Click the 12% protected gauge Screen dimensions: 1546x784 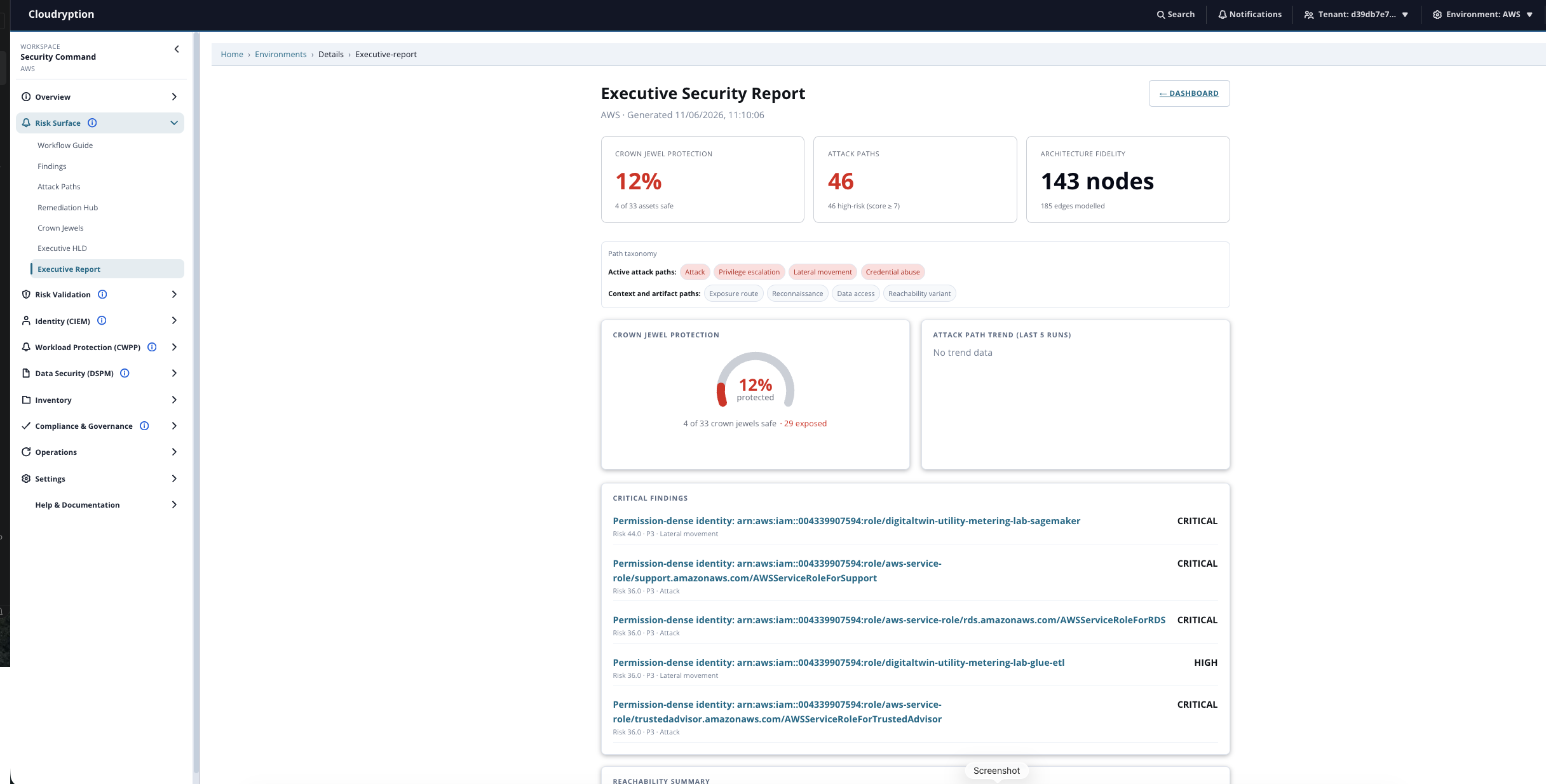click(755, 380)
